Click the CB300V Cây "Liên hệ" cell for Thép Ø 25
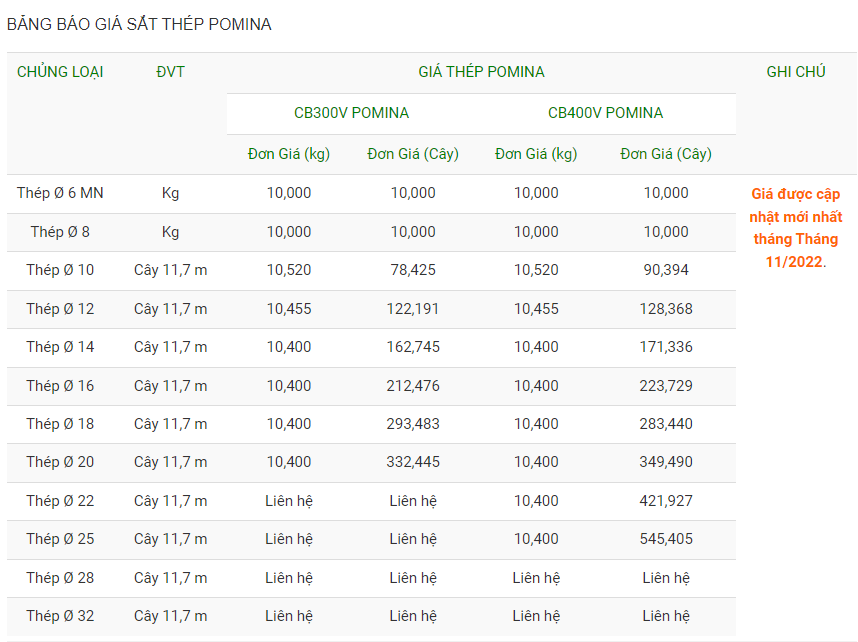 [413, 540]
